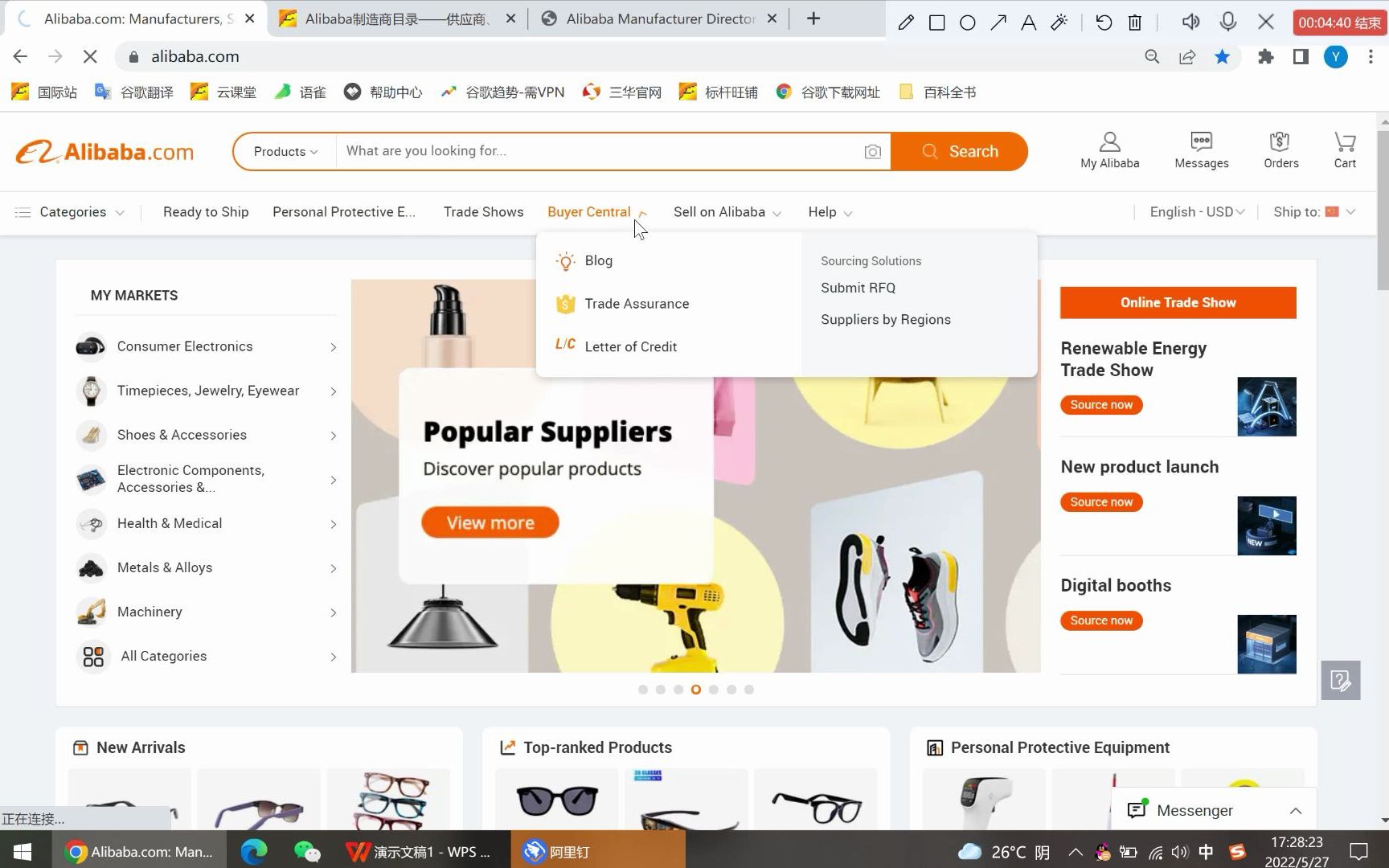Screen dimensions: 1389x868
Task: Click the page vertical scrollbar
Action: coord(1383,211)
